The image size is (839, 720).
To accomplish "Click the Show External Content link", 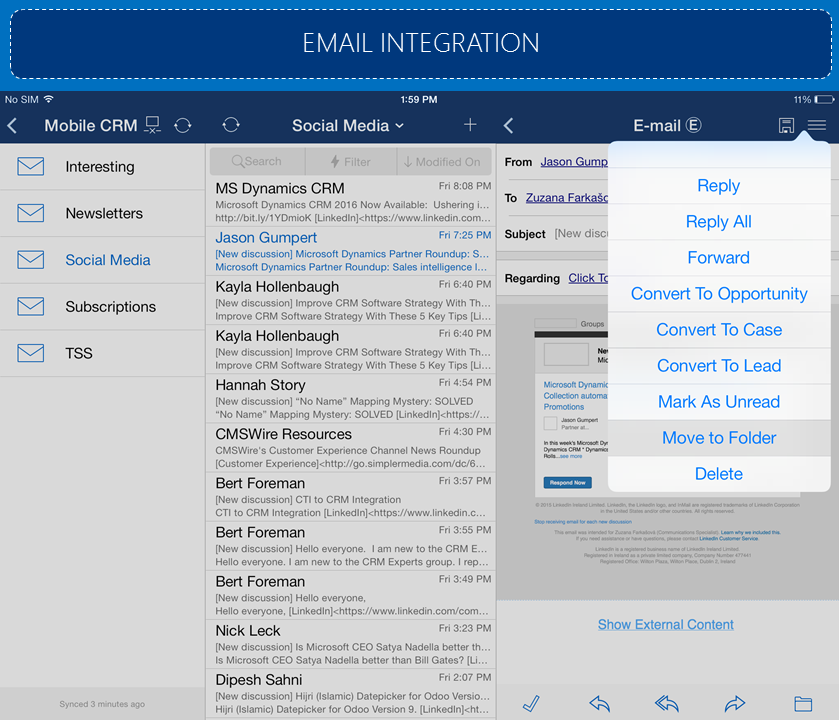I will click(x=665, y=624).
